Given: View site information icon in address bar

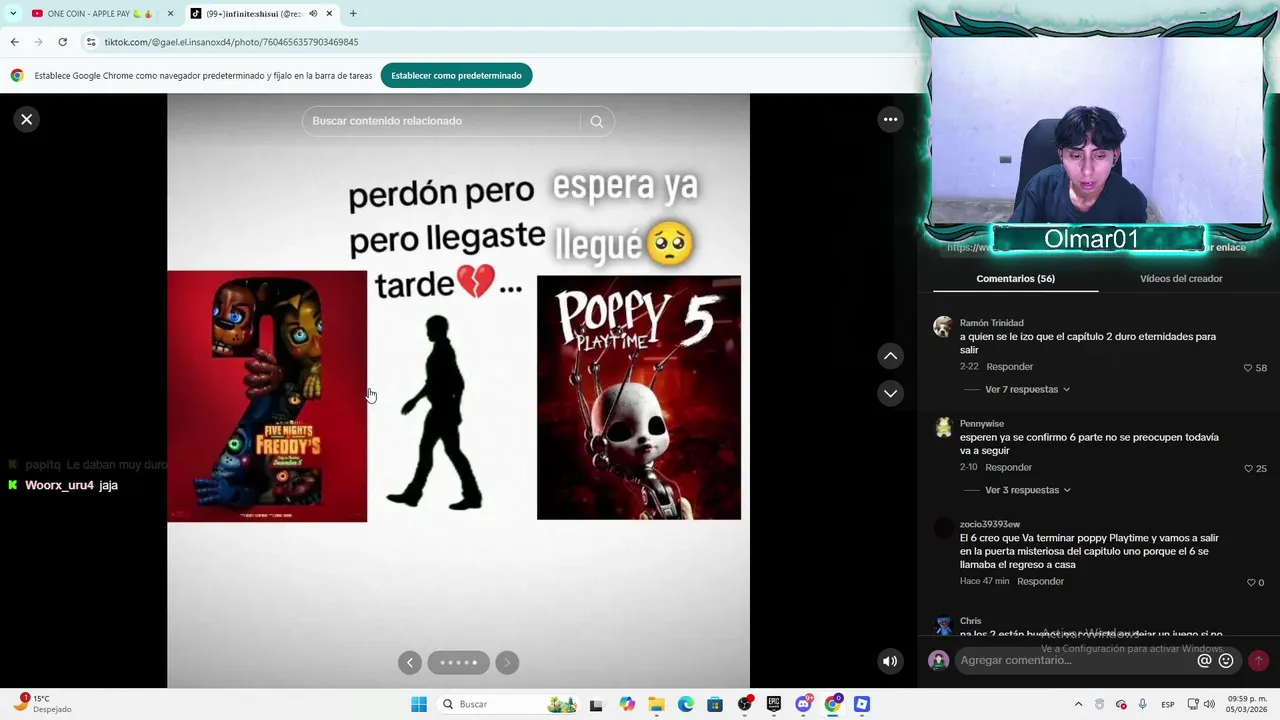Looking at the screenshot, I should (x=91, y=42).
